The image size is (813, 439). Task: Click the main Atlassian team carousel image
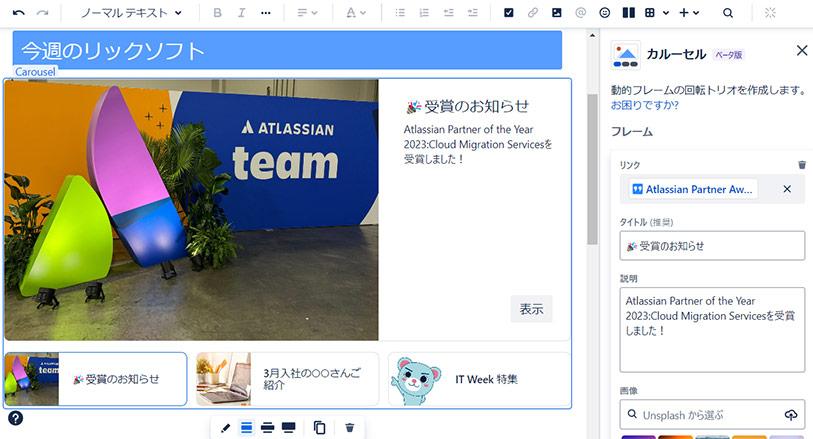(191, 210)
